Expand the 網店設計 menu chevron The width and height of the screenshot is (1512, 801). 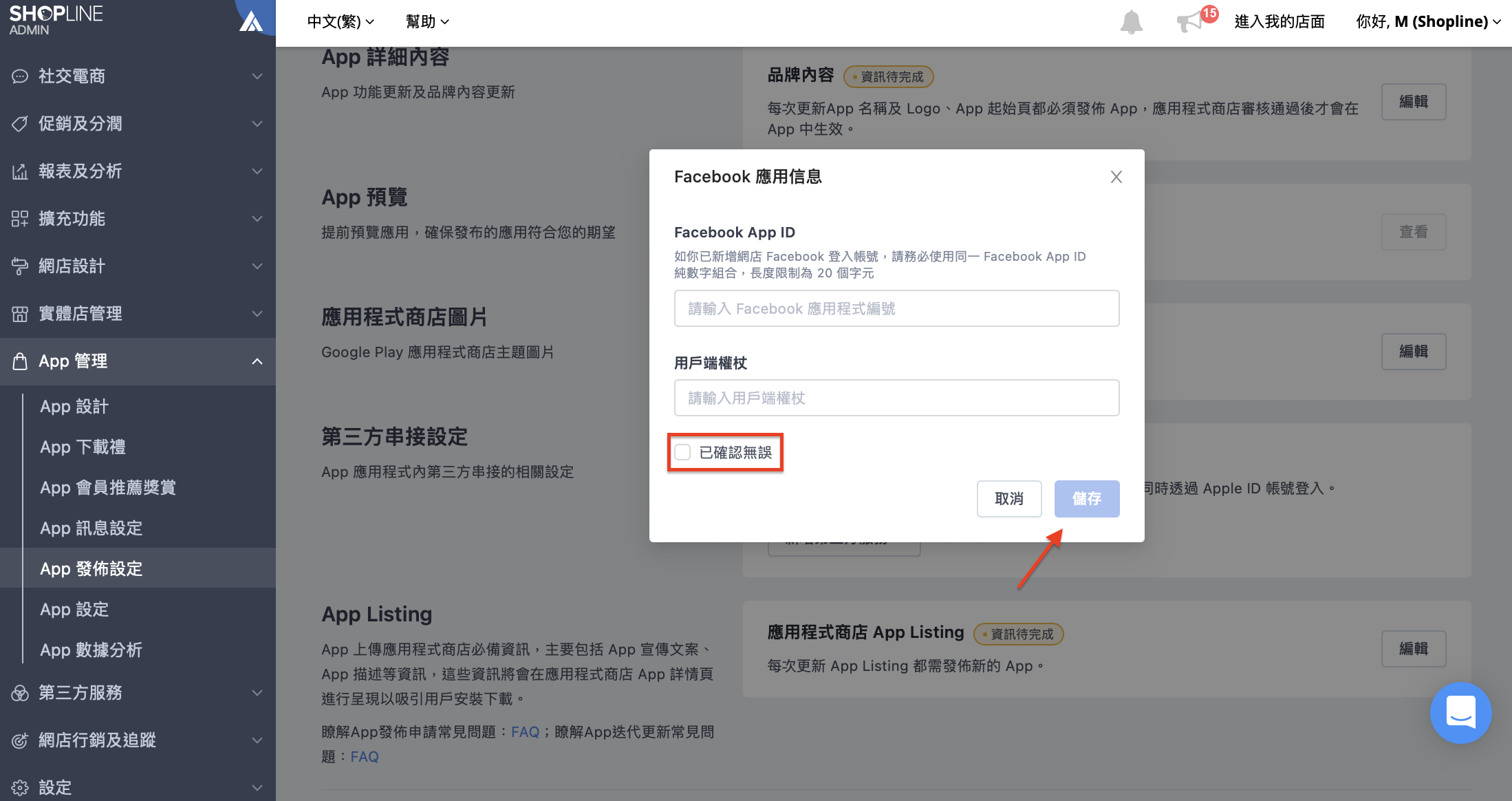pyautogui.click(x=257, y=266)
